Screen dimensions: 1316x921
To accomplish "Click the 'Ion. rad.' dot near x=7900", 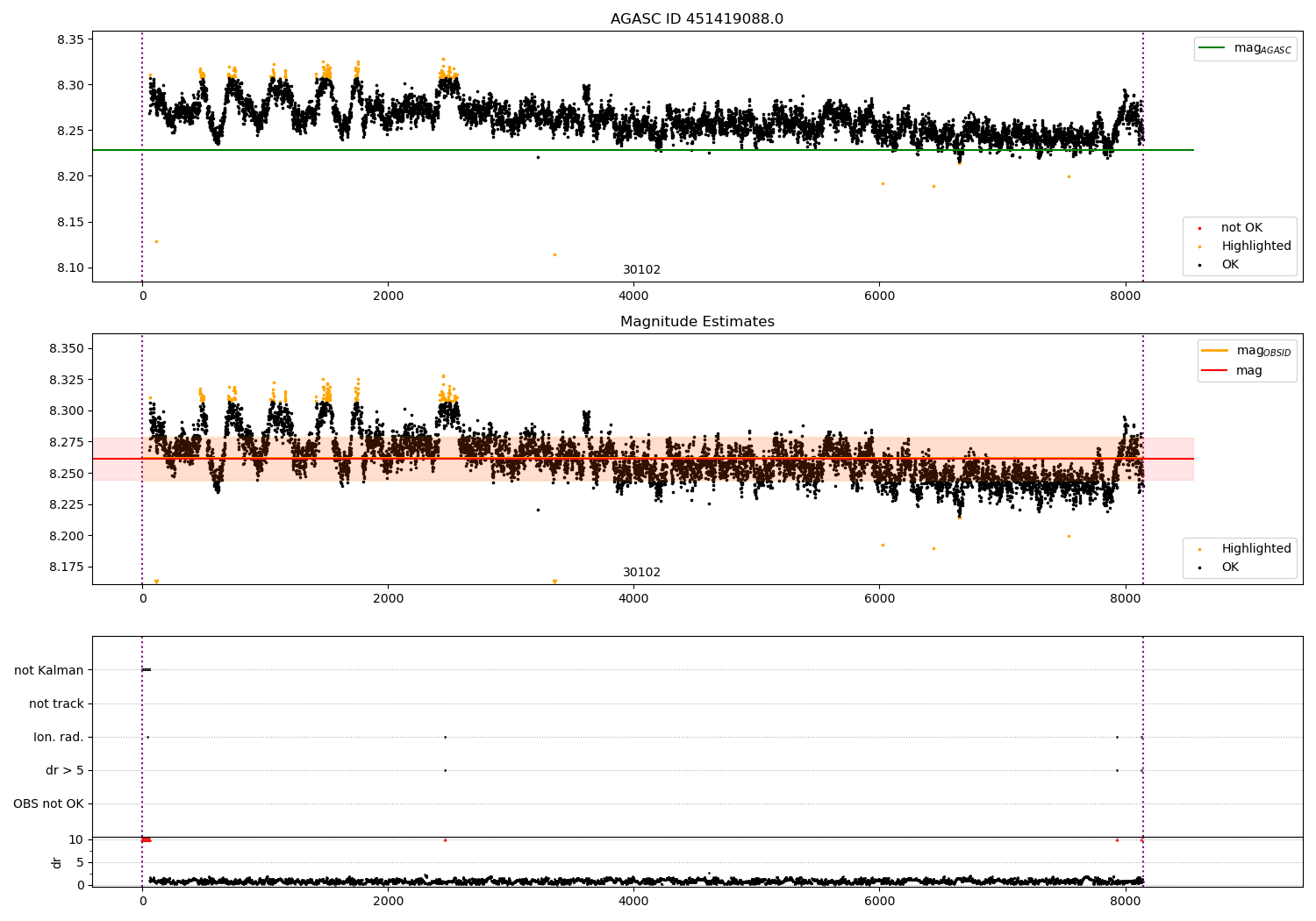I will [1117, 737].
